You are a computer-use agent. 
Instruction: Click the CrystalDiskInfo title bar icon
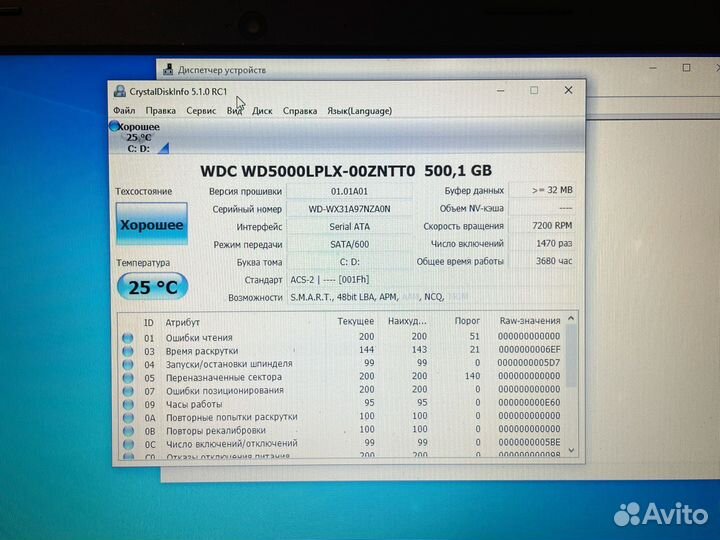(119, 91)
